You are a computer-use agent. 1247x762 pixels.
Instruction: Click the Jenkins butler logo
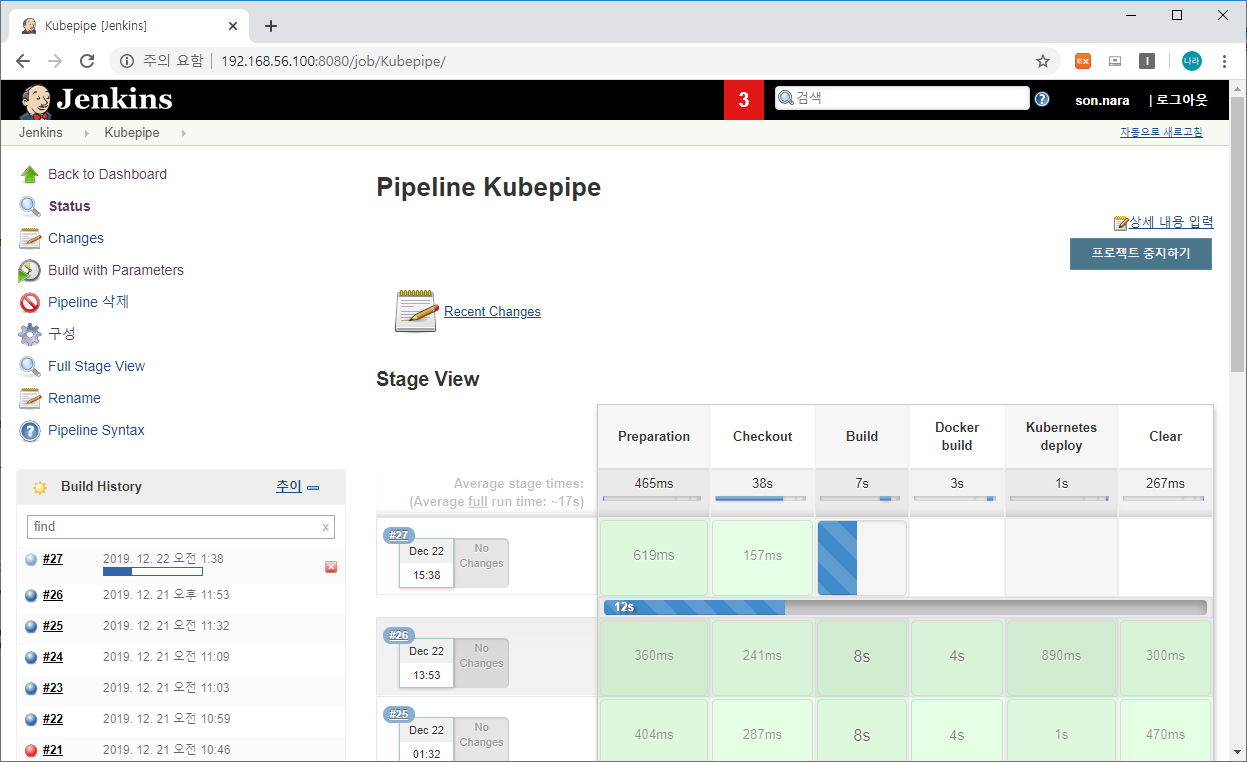click(x=37, y=101)
